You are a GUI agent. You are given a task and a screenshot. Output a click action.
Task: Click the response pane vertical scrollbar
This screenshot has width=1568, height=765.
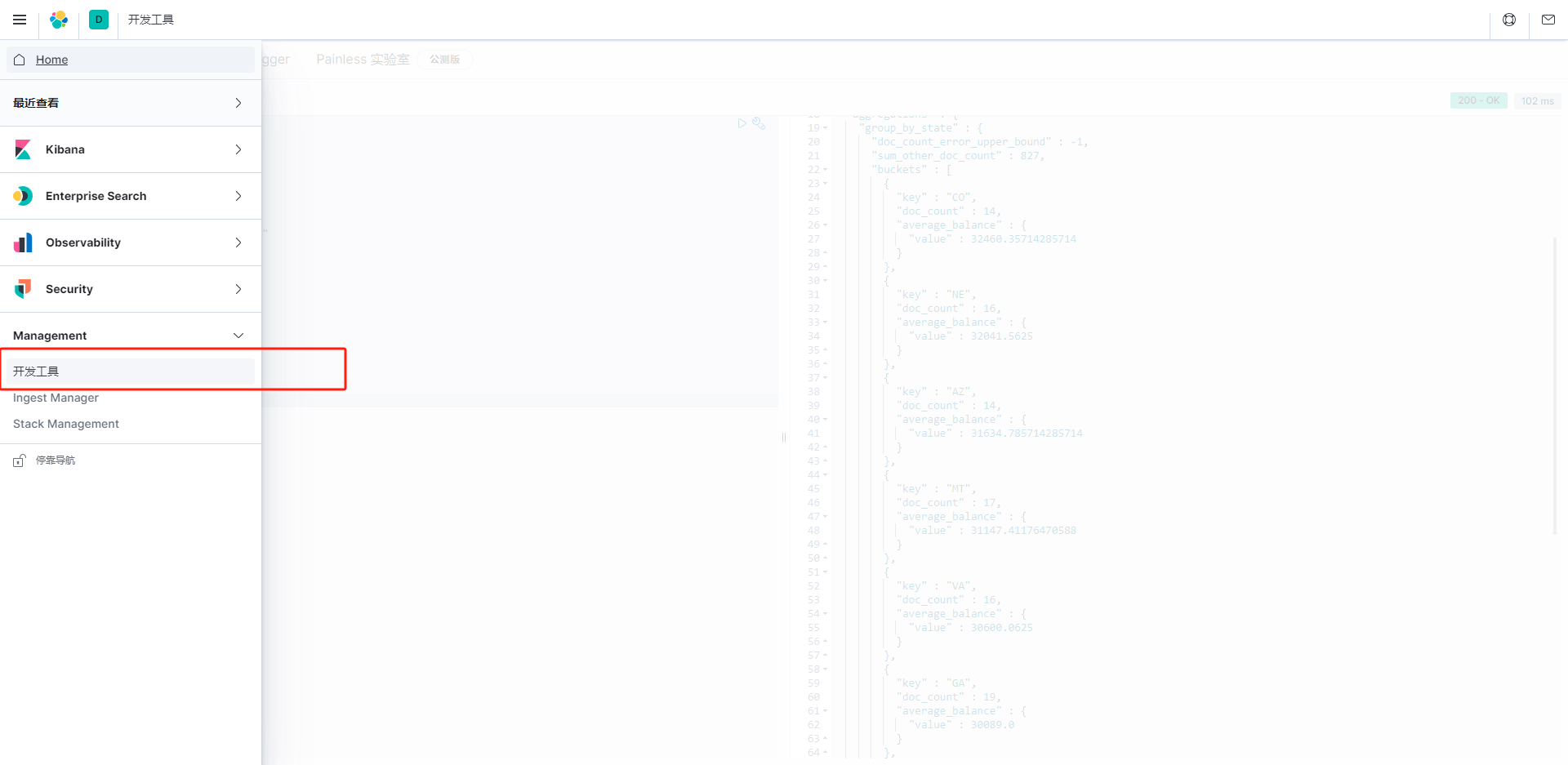[1555, 385]
